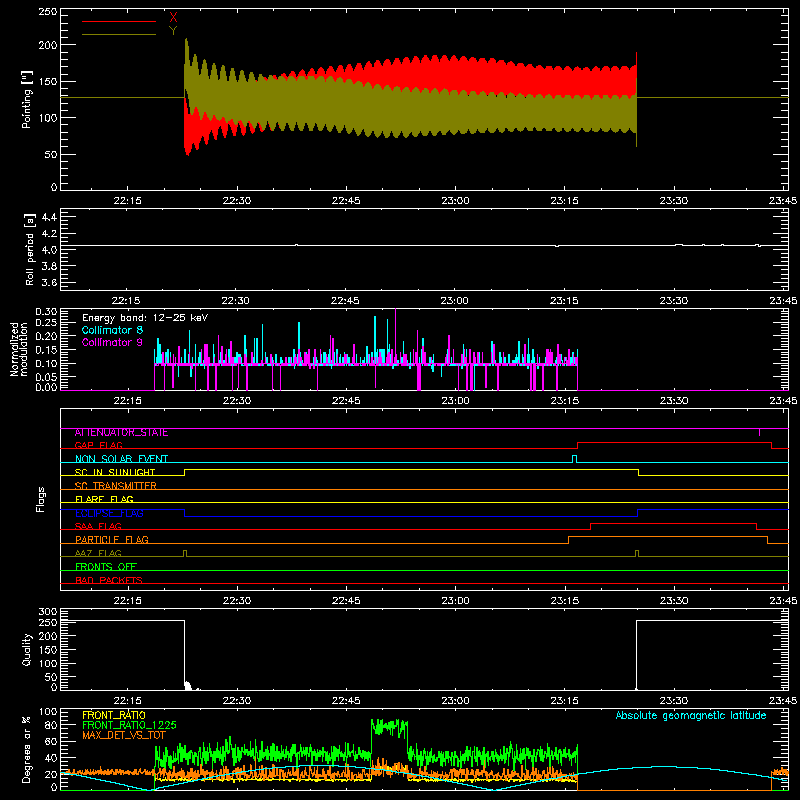The height and width of the screenshot is (800, 800).
Task: Select the Energy band: 12-25 keV text
Action: pyautogui.click(x=145, y=318)
